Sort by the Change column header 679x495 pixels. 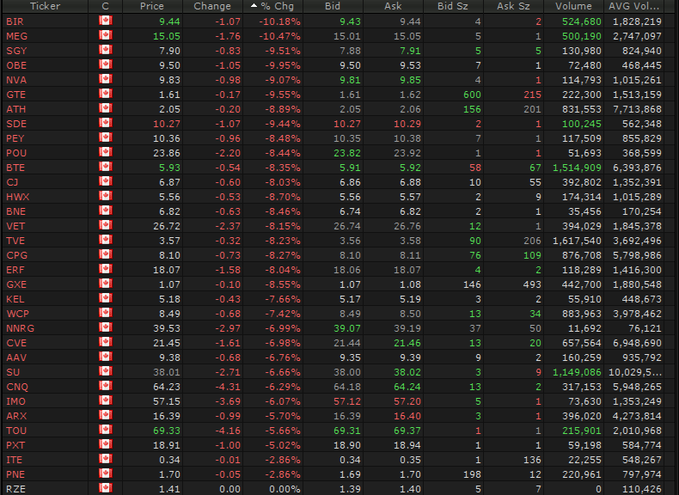[212, 6]
